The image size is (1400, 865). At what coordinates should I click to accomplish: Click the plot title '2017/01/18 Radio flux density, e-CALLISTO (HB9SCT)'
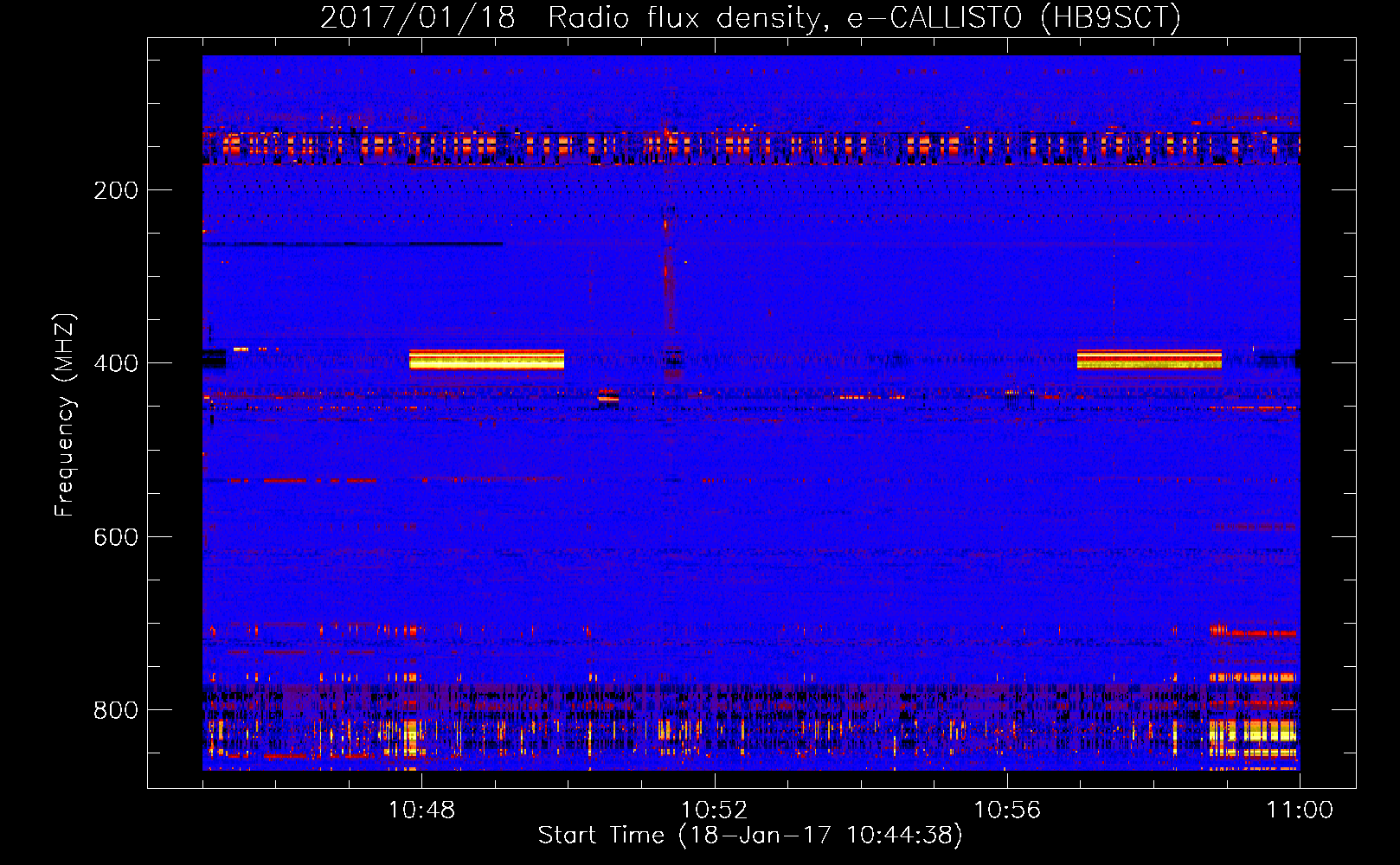coord(750,17)
